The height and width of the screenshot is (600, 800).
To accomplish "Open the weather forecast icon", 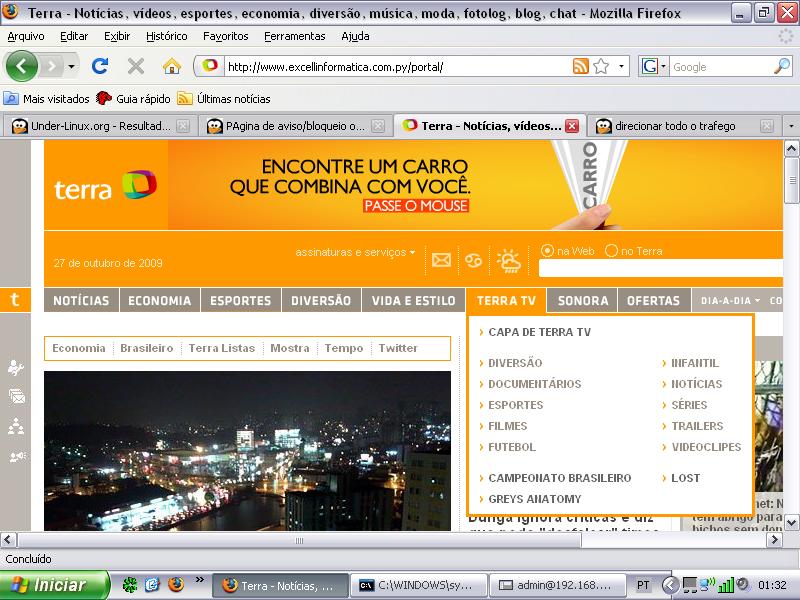I will (x=508, y=261).
